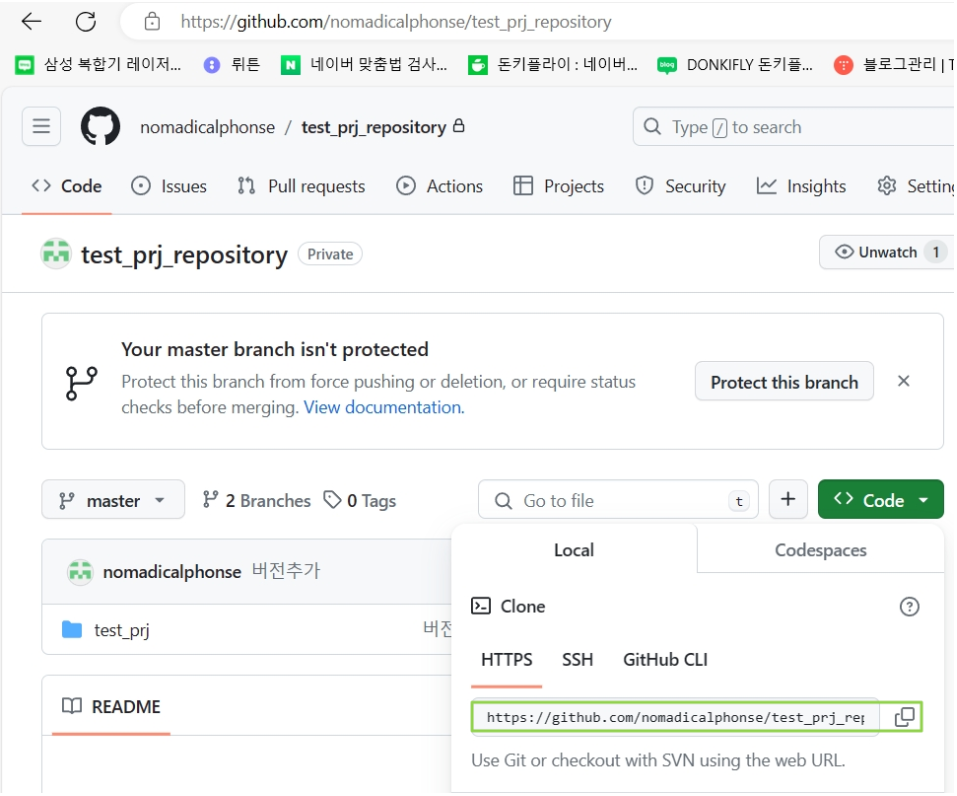Select the README tab
Image resolution: width=957 pixels, height=796 pixels.
coord(111,706)
